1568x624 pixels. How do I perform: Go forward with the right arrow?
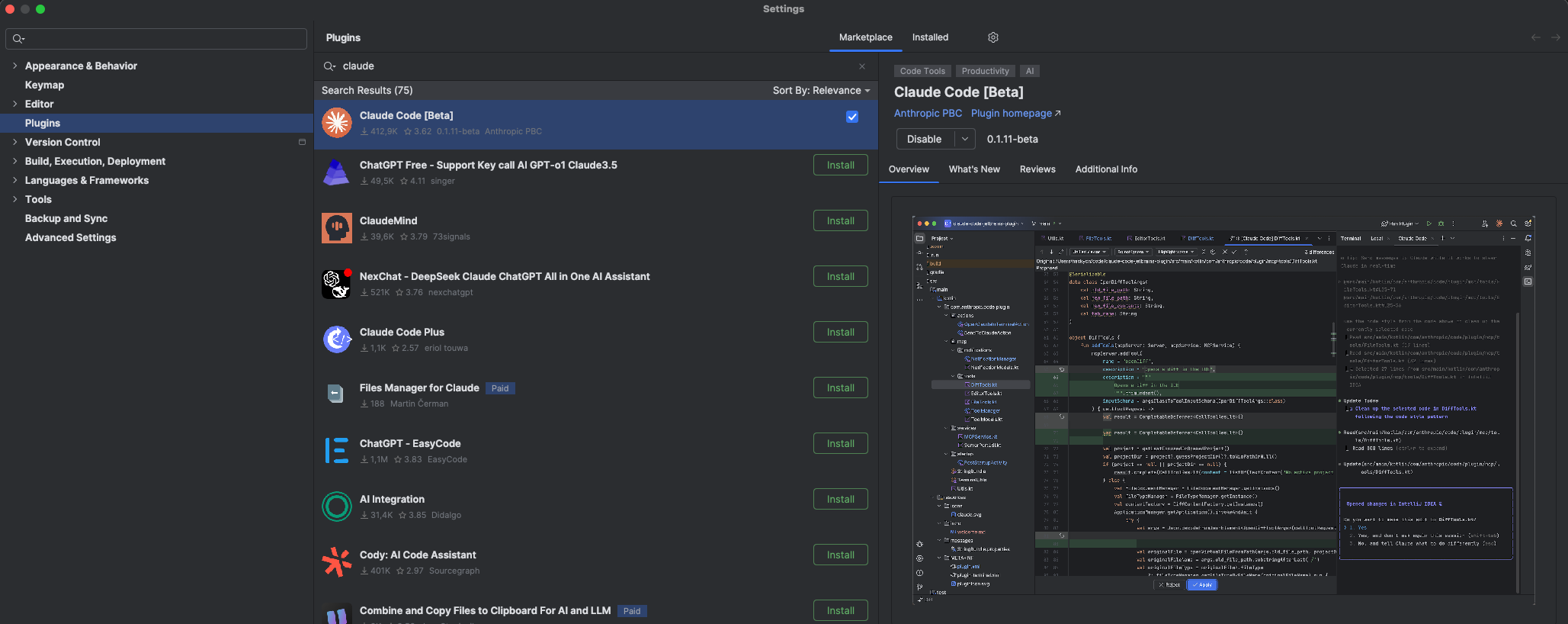coord(1556,37)
